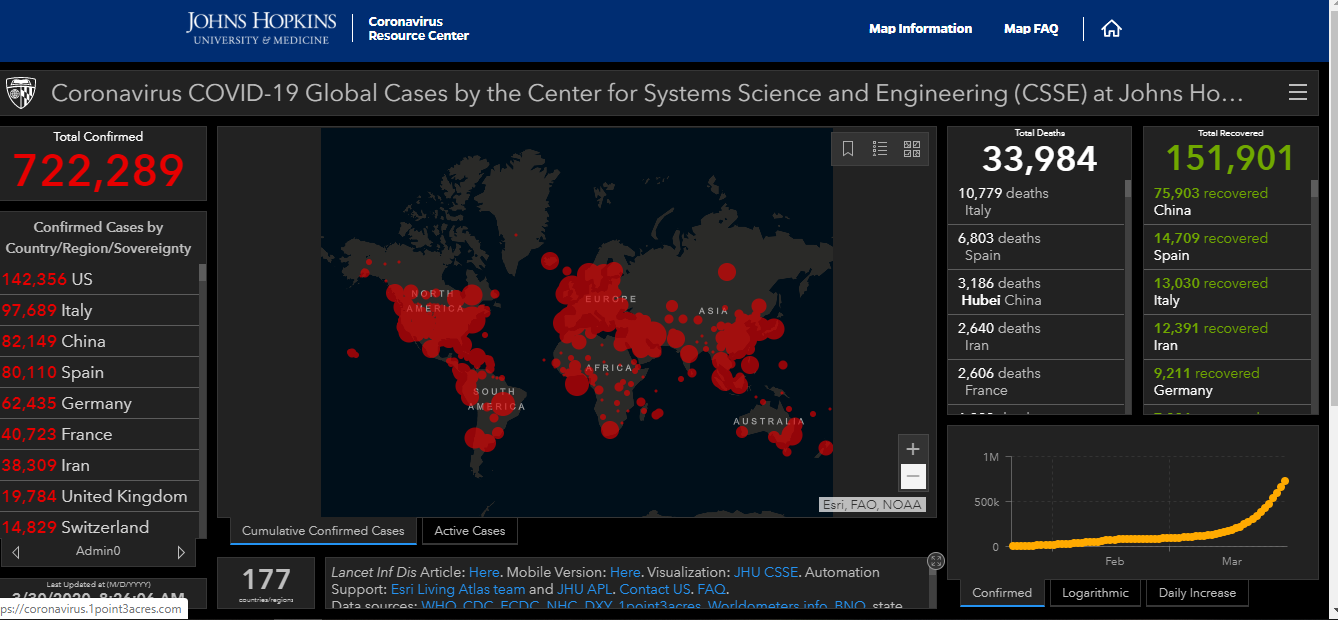Open the Lancet Inf Dis Article 'Here' link

tap(484, 573)
